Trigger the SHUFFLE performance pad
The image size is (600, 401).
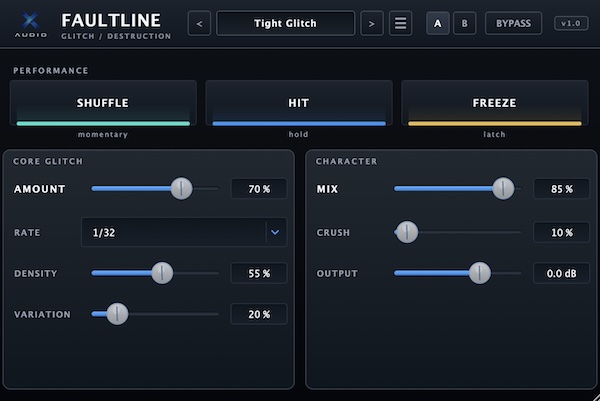tap(103, 103)
